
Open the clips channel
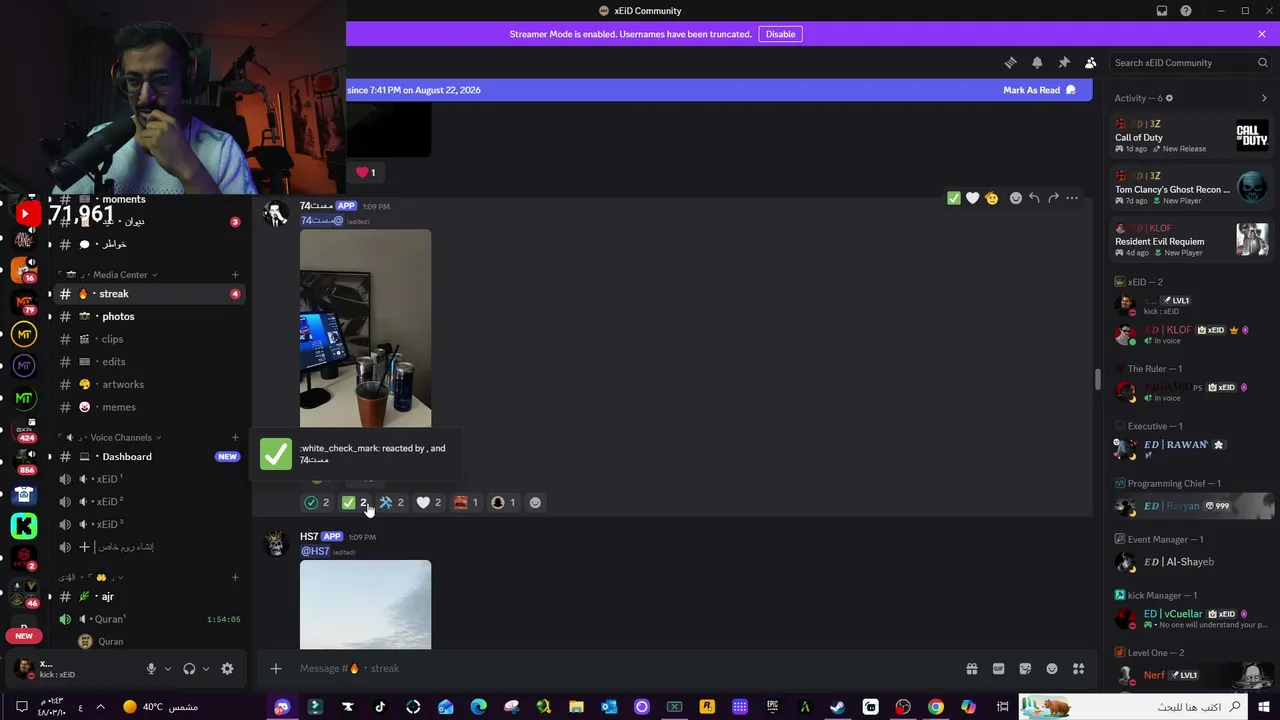tap(150, 339)
